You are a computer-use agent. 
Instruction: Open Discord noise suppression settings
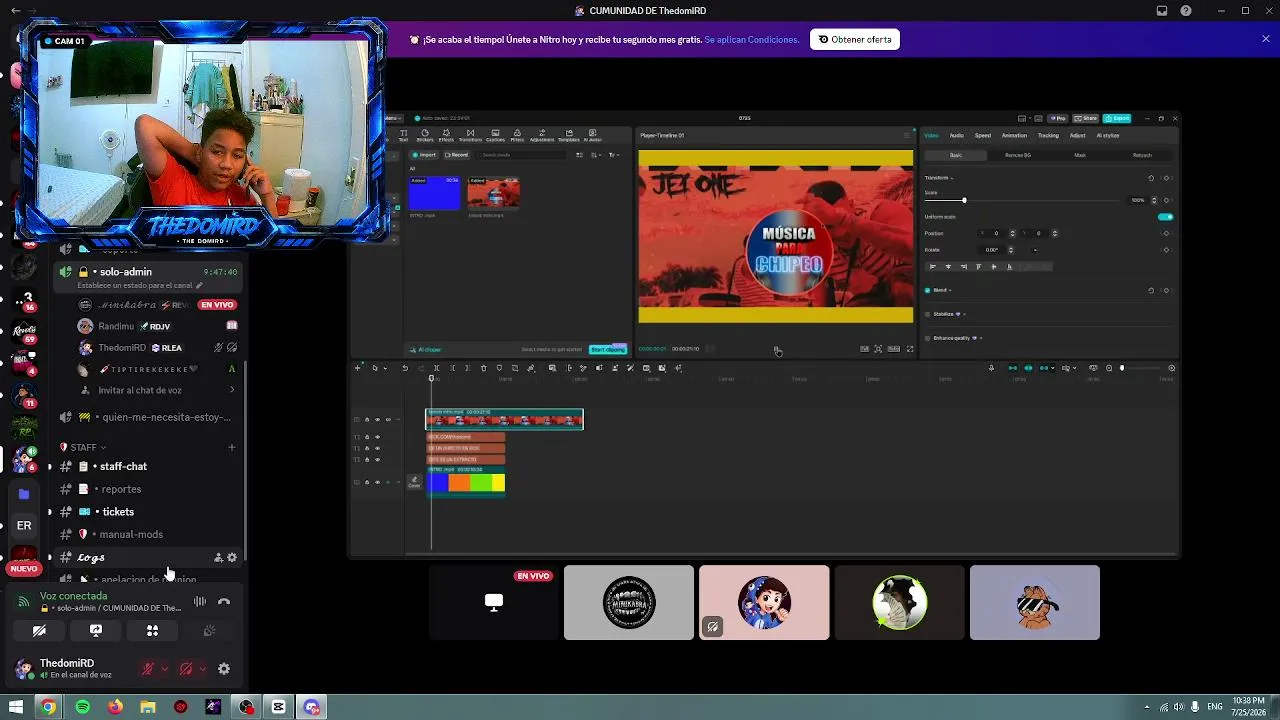pyautogui.click(x=200, y=602)
